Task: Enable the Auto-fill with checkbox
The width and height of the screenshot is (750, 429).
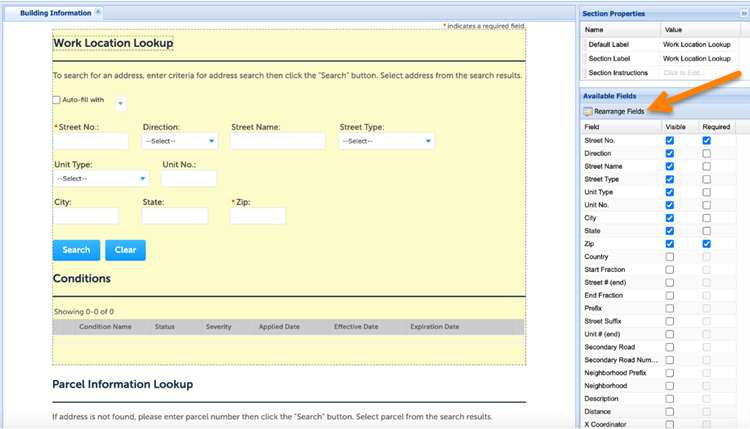Action: pyautogui.click(x=56, y=100)
